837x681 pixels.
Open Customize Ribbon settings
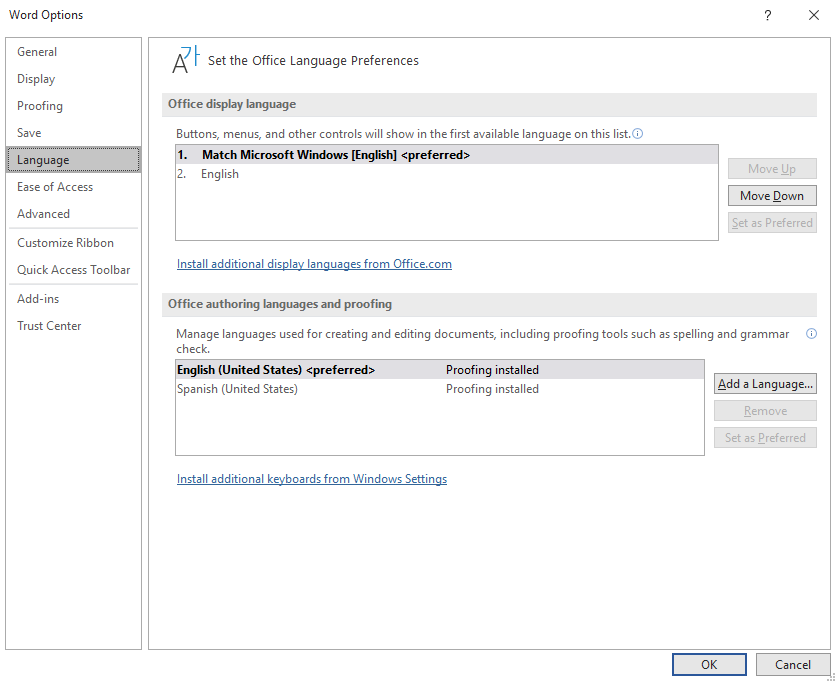(73, 243)
